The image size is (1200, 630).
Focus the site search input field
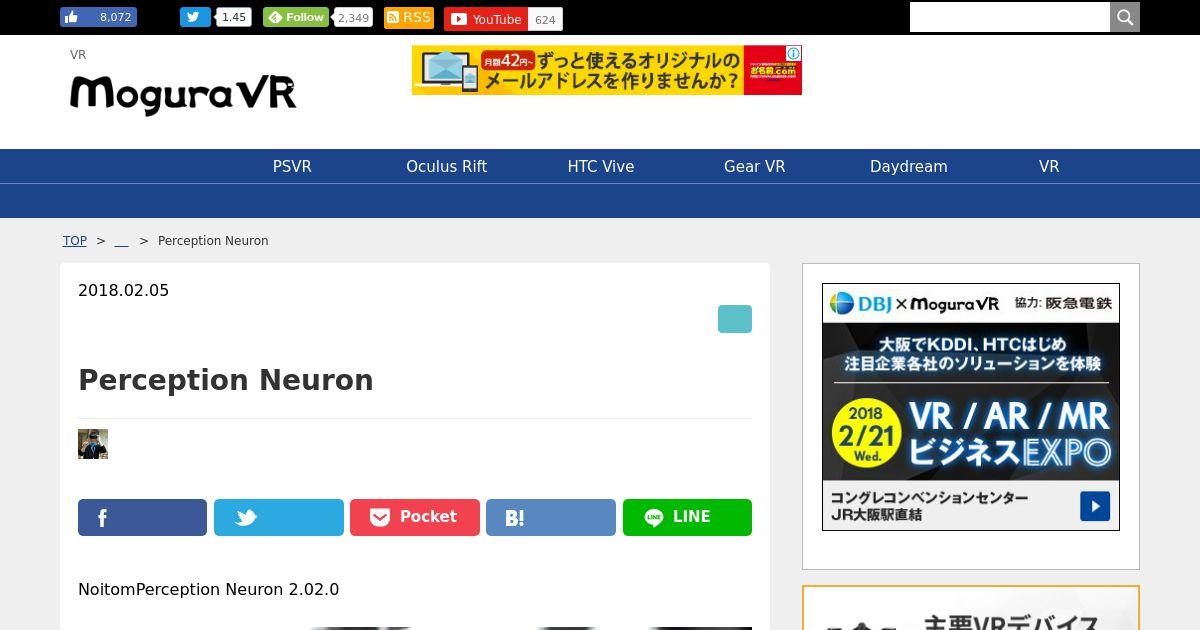tap(1010, 17)
